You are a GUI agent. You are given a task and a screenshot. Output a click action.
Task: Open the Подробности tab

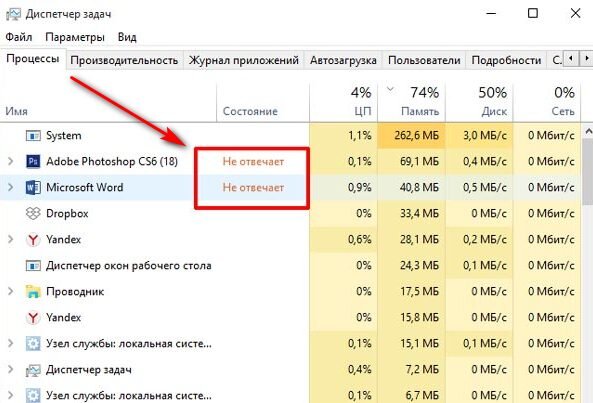(x=506, y=60)
